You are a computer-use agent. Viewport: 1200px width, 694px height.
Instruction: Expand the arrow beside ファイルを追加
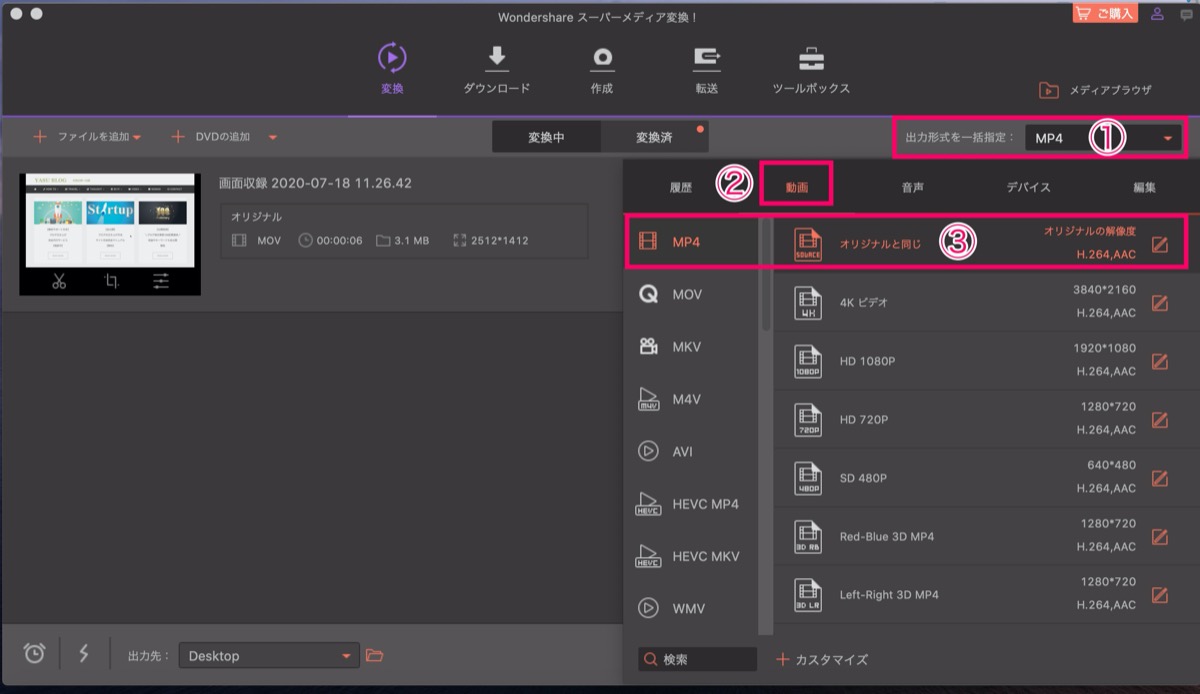[x=137, y=137]
